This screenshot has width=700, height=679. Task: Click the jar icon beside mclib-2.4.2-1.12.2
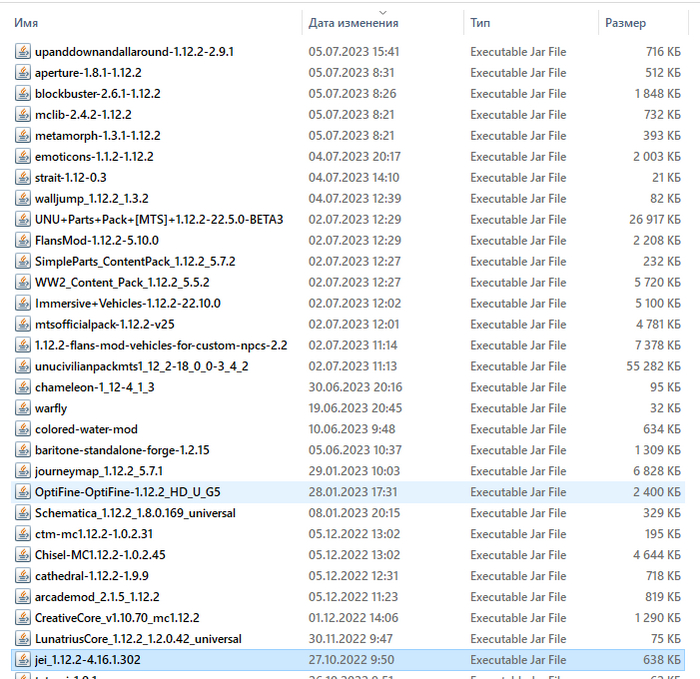(x=23, y=115)
